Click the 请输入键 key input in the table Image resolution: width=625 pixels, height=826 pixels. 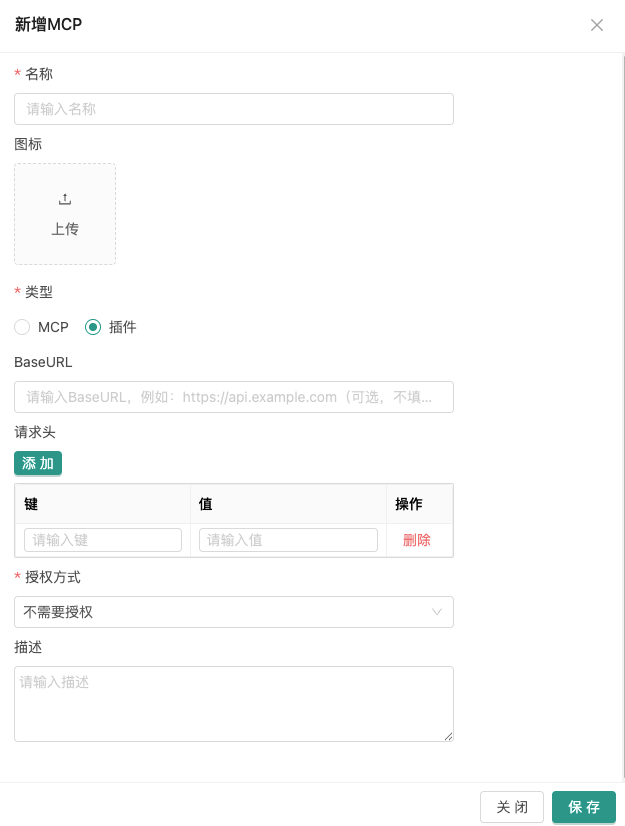pyautogui.click(x=102, y=540)
